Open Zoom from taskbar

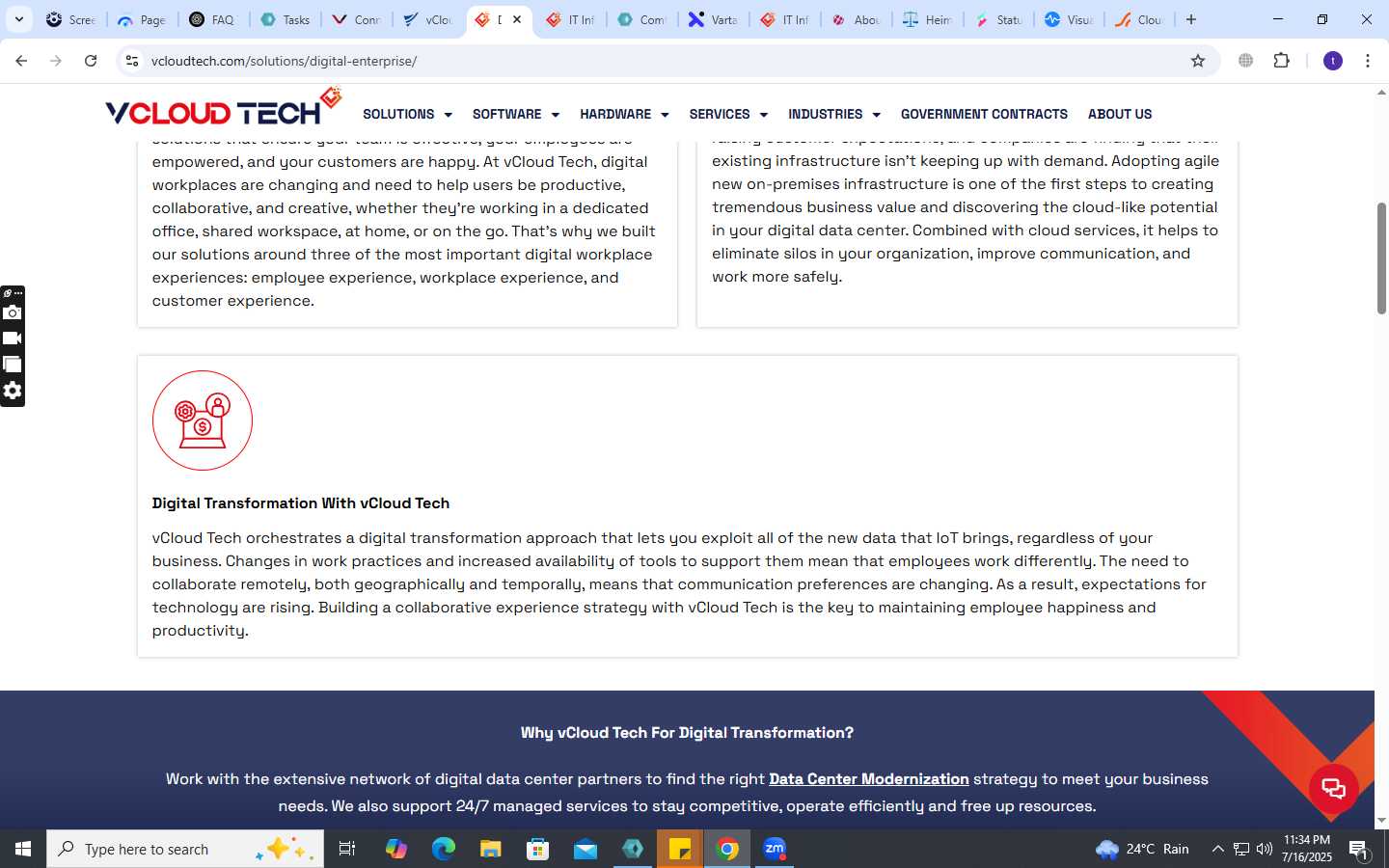775,849
